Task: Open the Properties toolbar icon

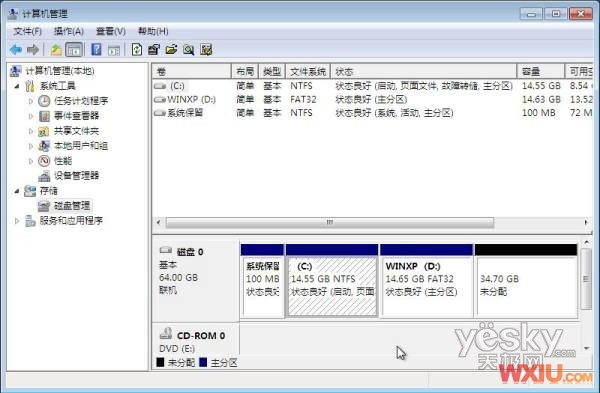Action: (x=154, y=50)
